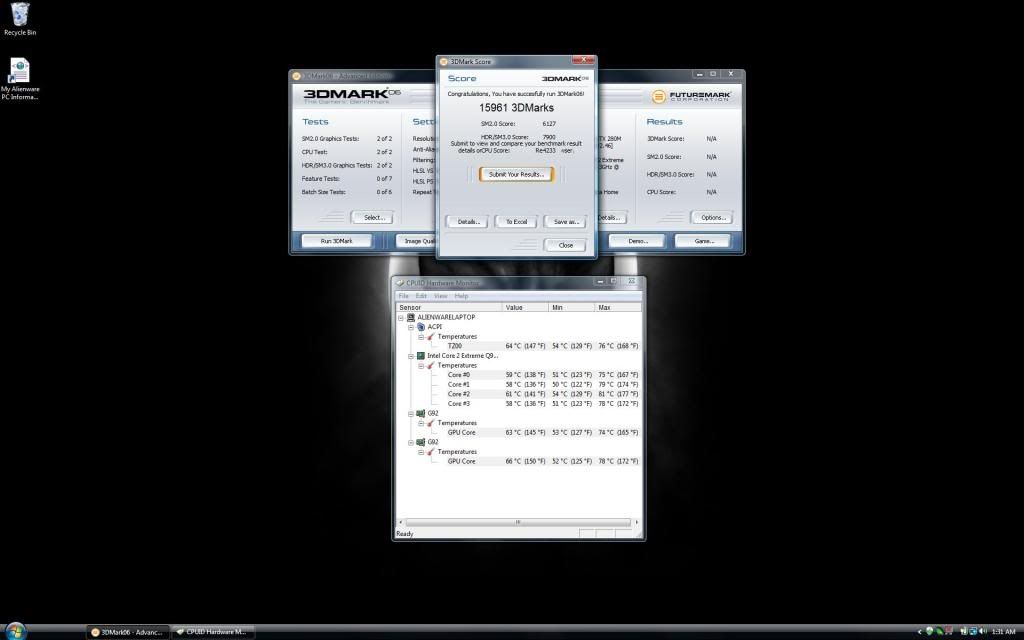
Task: Click the Intel Core 2 Extreme chip icon
Action: point(421,356)
